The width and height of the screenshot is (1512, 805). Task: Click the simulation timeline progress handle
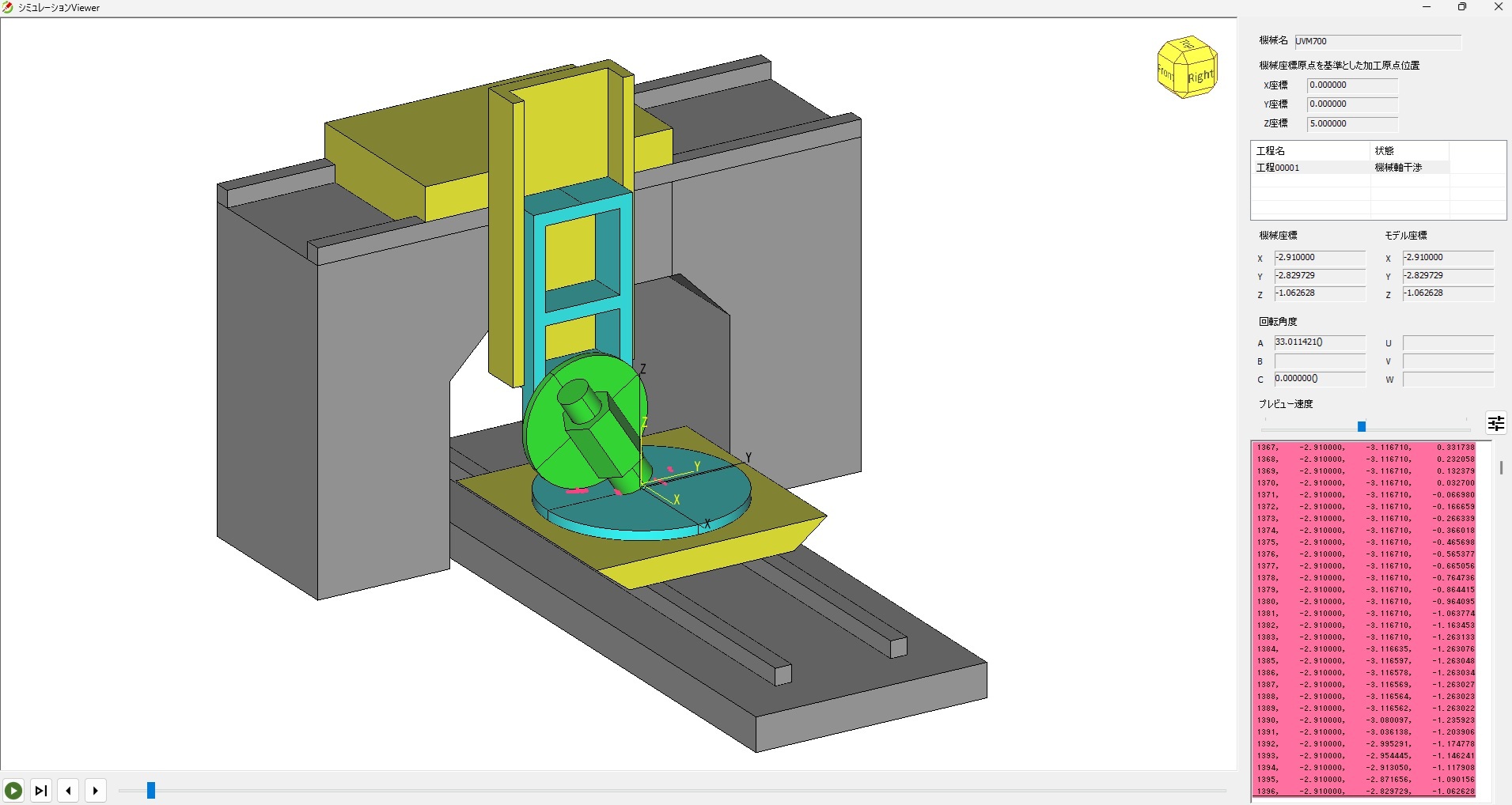[151, 791]
